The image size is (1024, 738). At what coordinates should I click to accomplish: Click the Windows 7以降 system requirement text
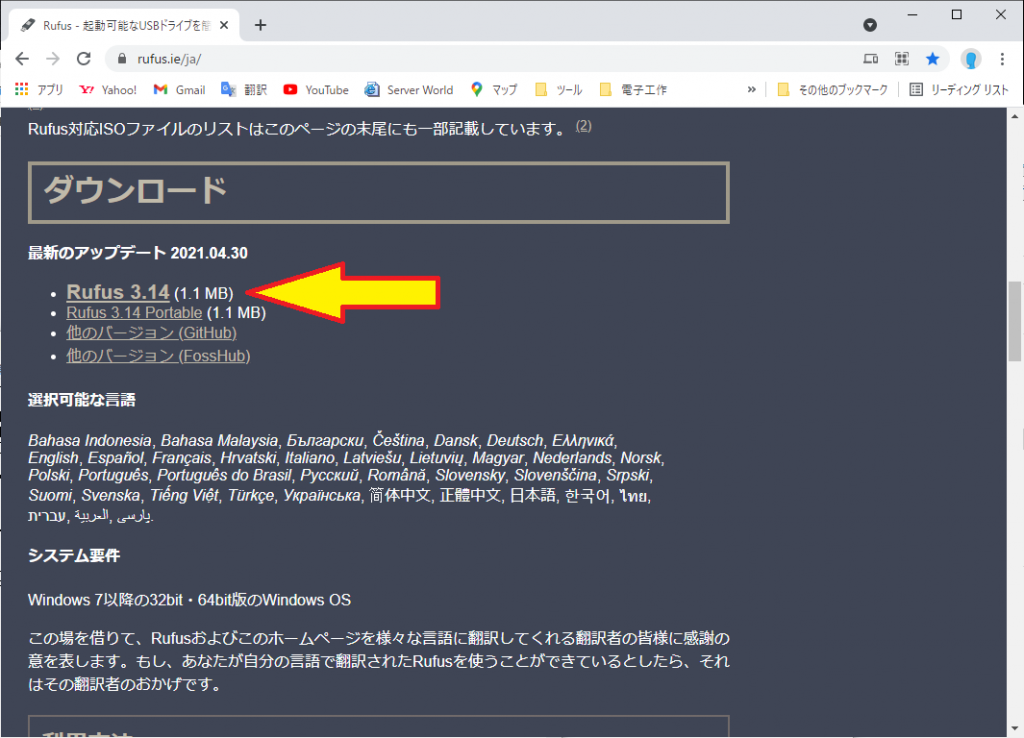point(189,600)
